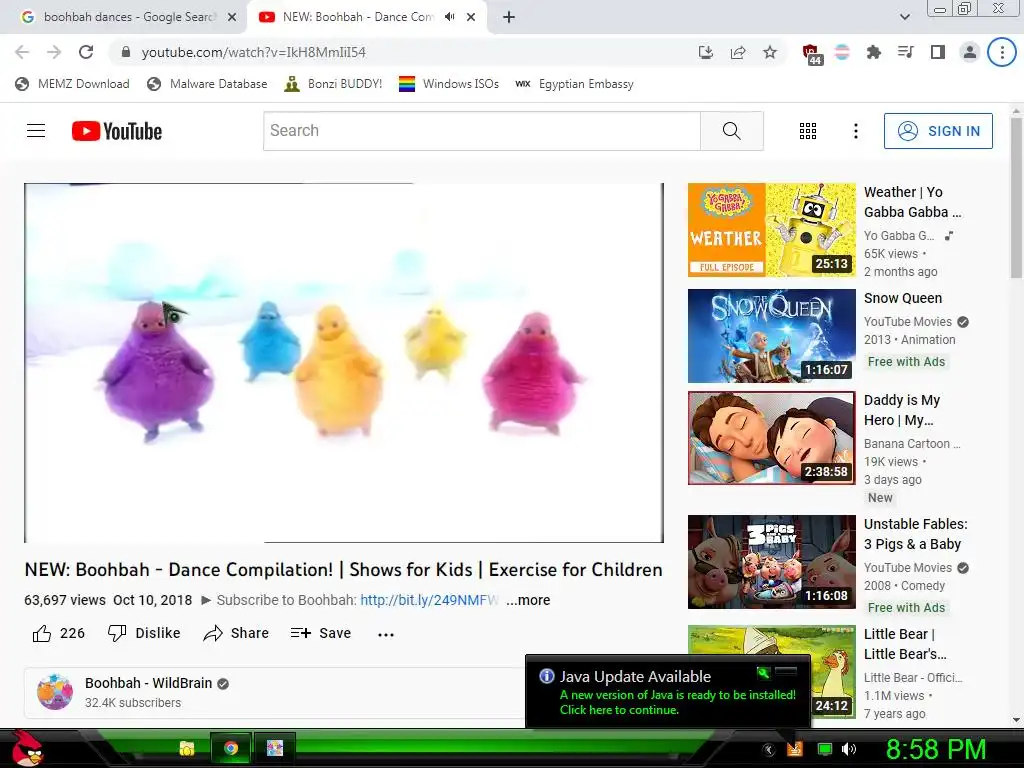
Task: Open Unstable Fables 3 Pigs thumbnail
Action: (772, 562)
